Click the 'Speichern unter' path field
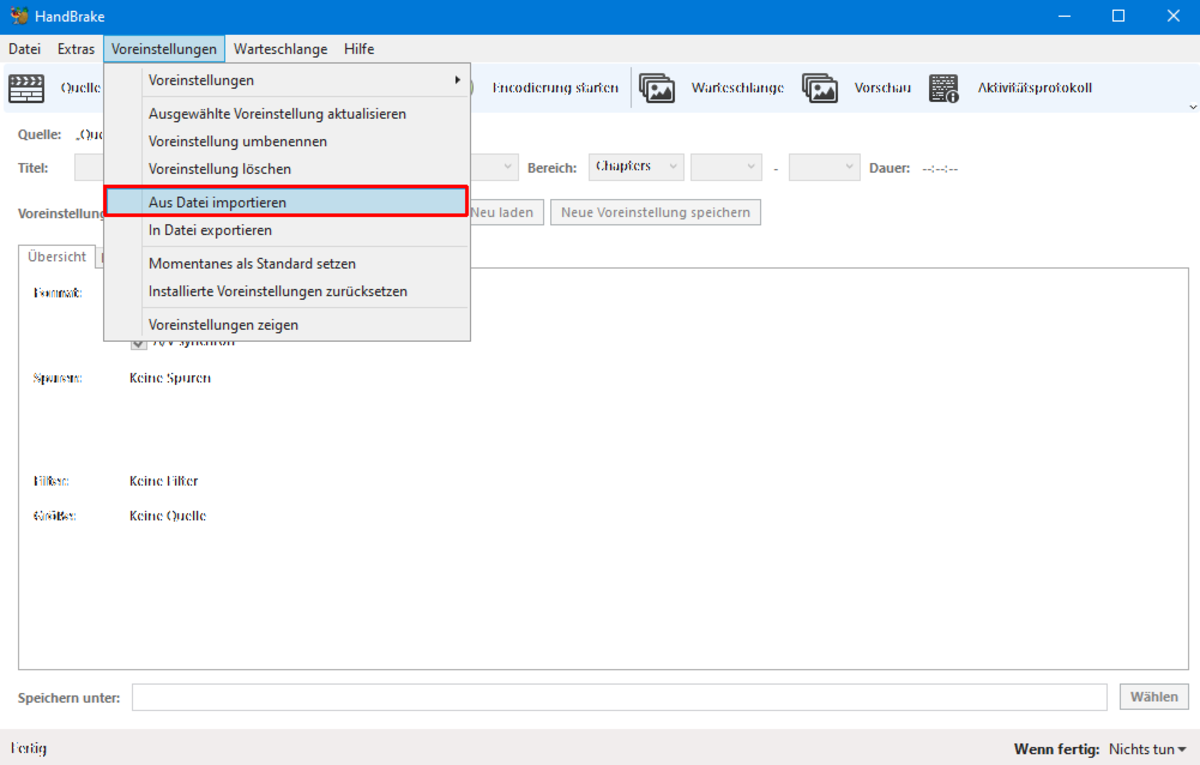Viewport: 1200px width, 765px height. pyautogui.click(x=619, y=697)
